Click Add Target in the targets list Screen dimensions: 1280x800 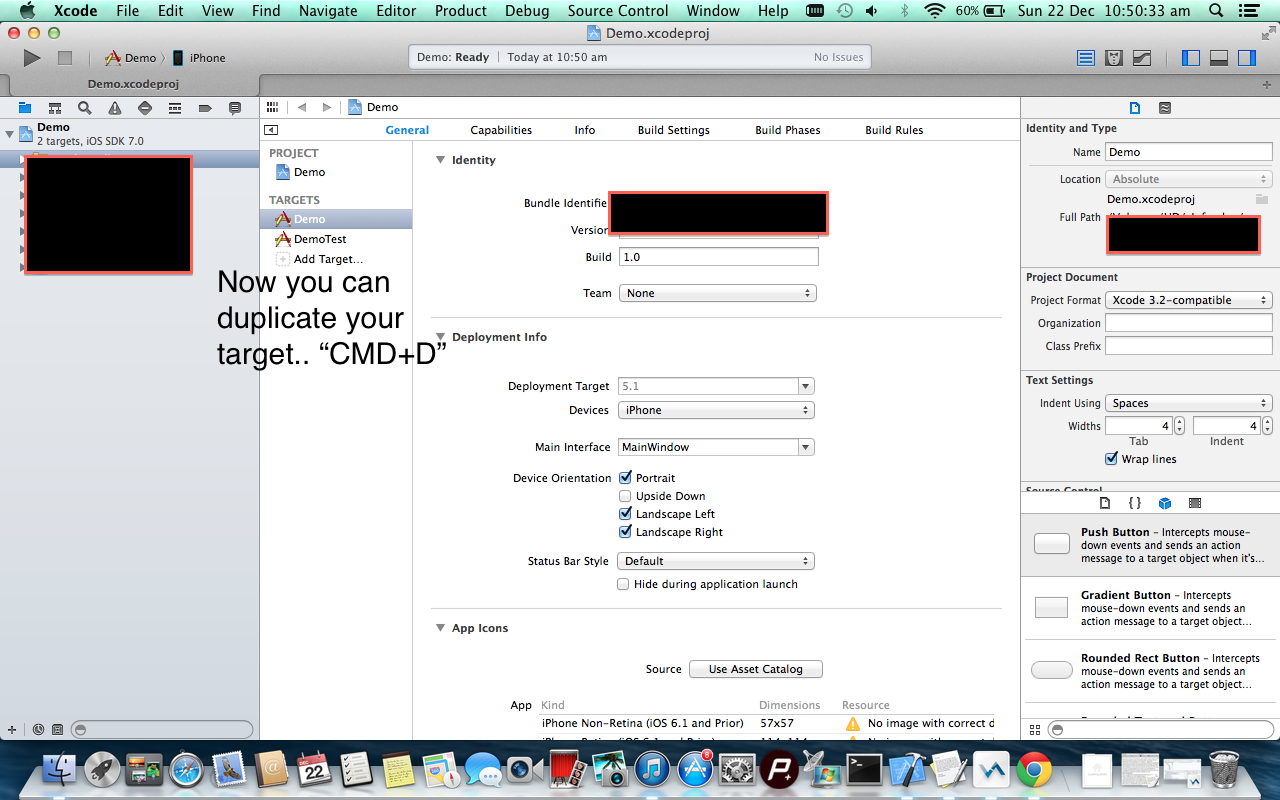pyautogui.click(x=320, y=259)
